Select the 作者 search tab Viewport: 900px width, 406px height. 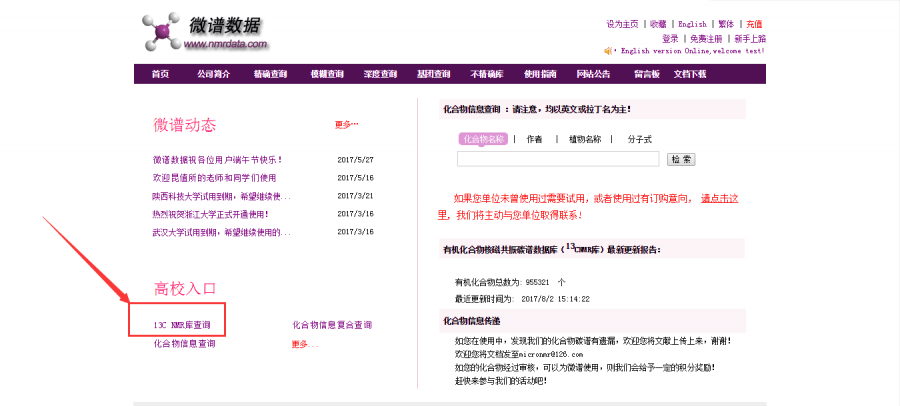pyautogui.click(x=534, y=140)
